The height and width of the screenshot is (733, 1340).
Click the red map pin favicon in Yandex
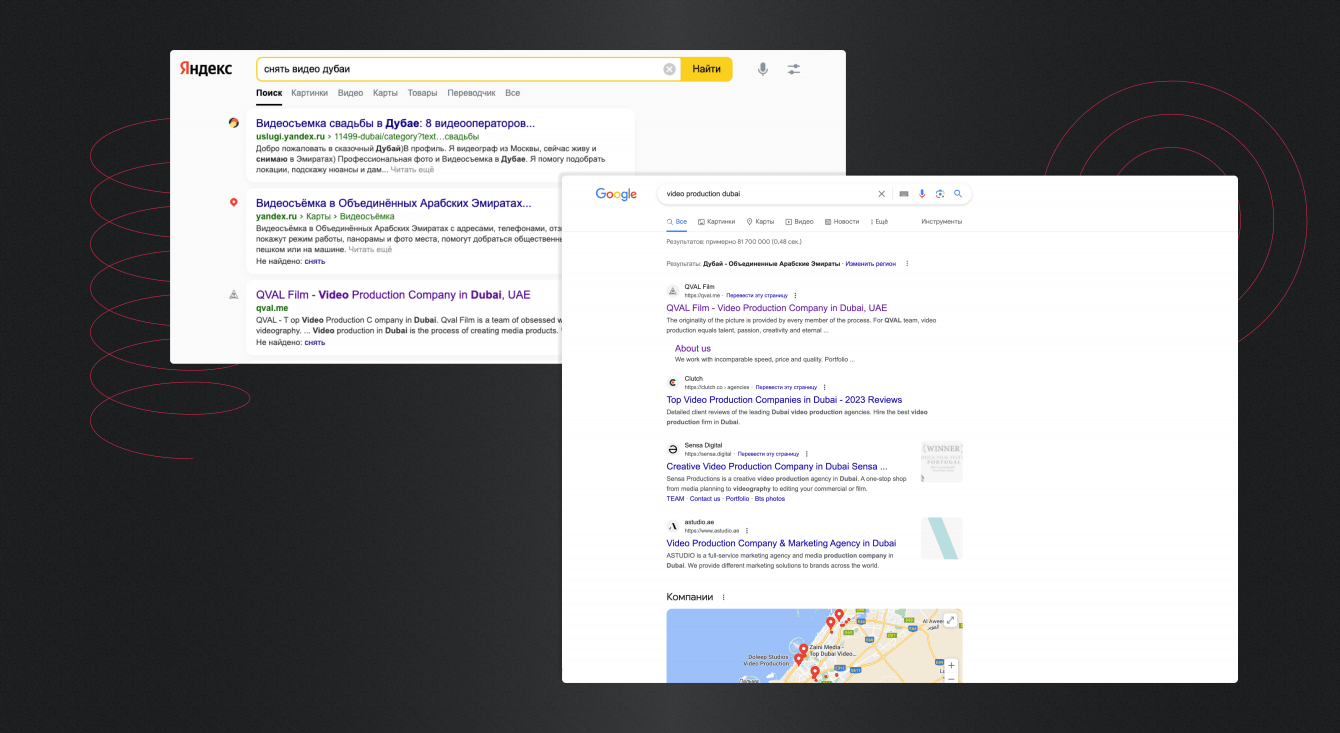234,202
